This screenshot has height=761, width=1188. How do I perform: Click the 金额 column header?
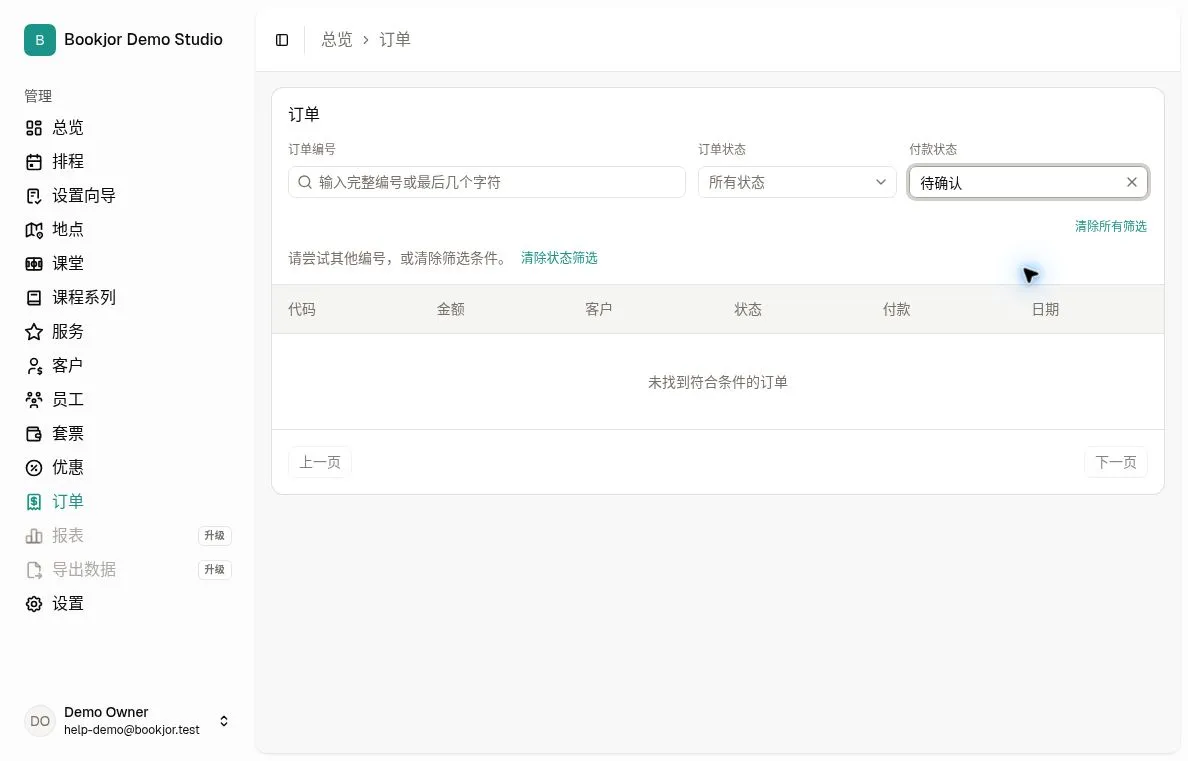coord(451,309)
